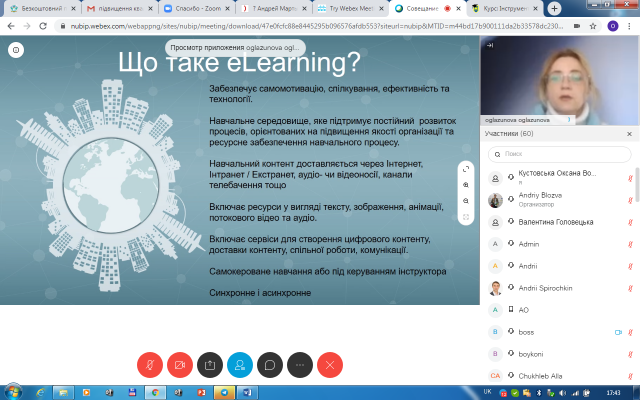Screen dimensions: 640x400
Task: Collapse the side panel arrow on video
Action: coord(490,45)
